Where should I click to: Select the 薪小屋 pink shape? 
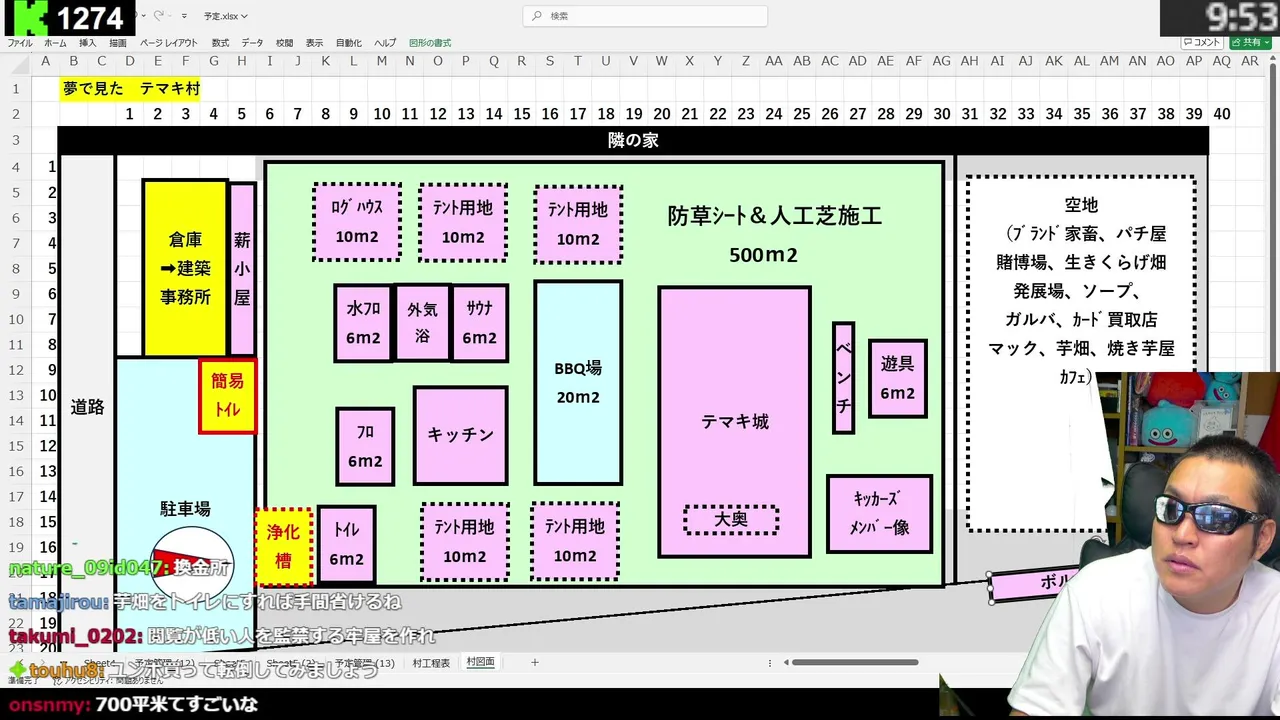tap(242, 268)
